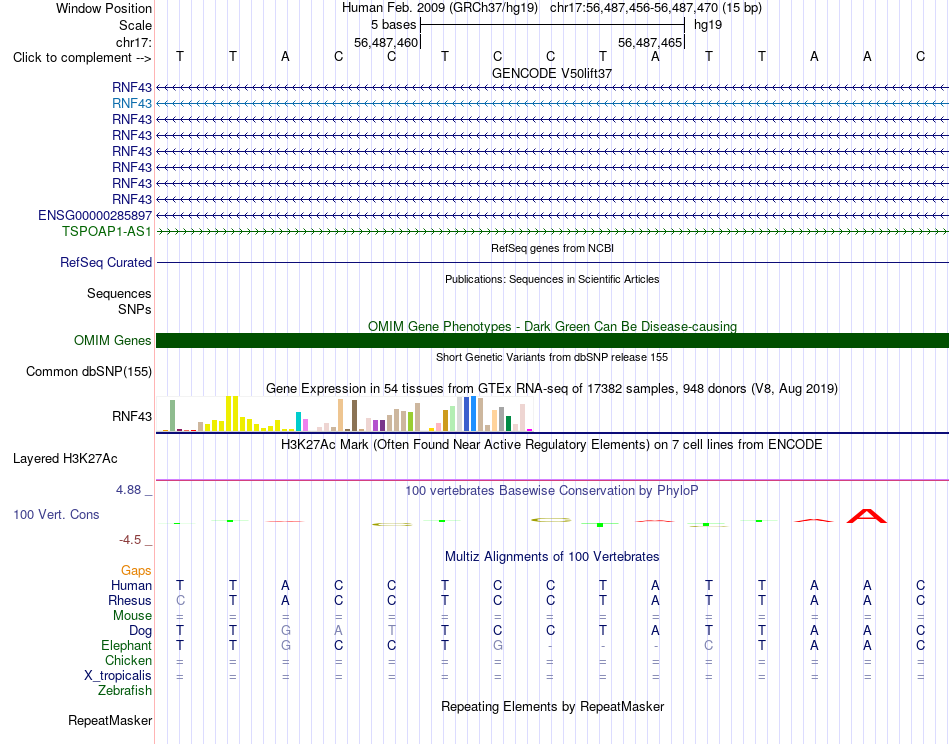
Task: Open the ENSG00000285897 gene label
Action: [95, 216]
